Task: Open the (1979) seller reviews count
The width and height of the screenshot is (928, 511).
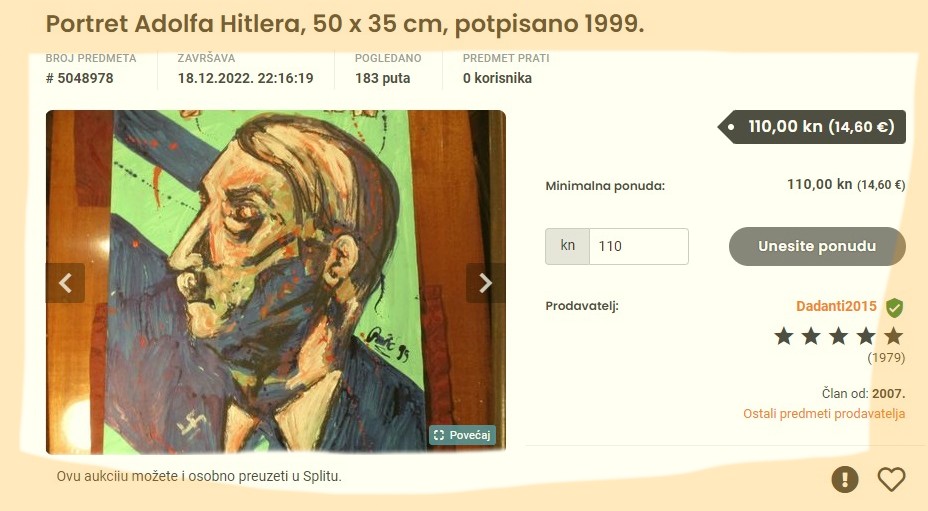Action: [886, 358]
